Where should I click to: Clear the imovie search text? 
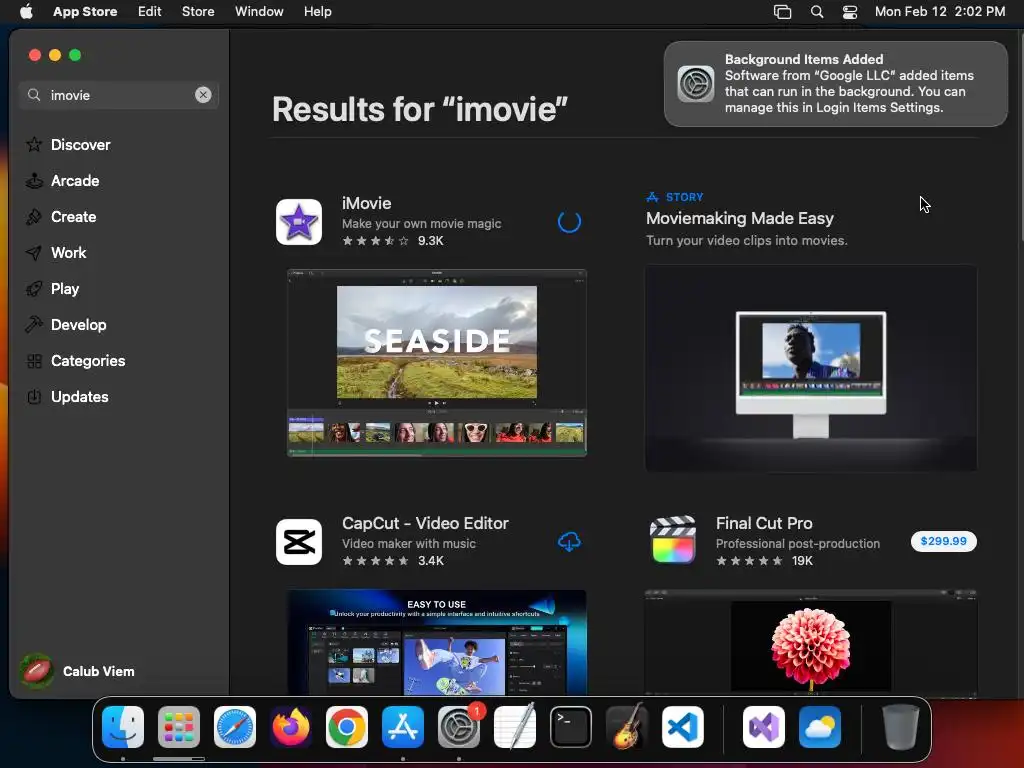(x=203, y=95)
